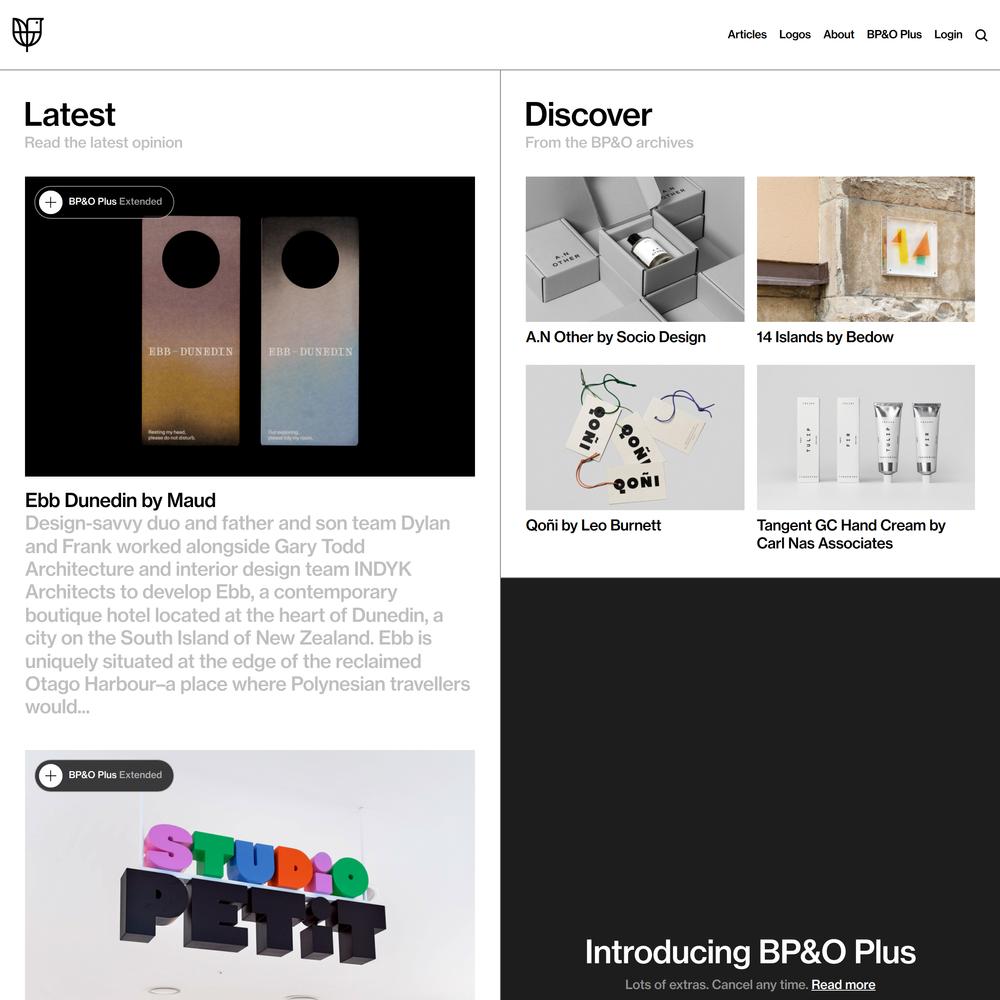Open the Tangent GC Hand Cream thumbnail
This screenshot has width=1000, height=1000.
click(865, 438)
